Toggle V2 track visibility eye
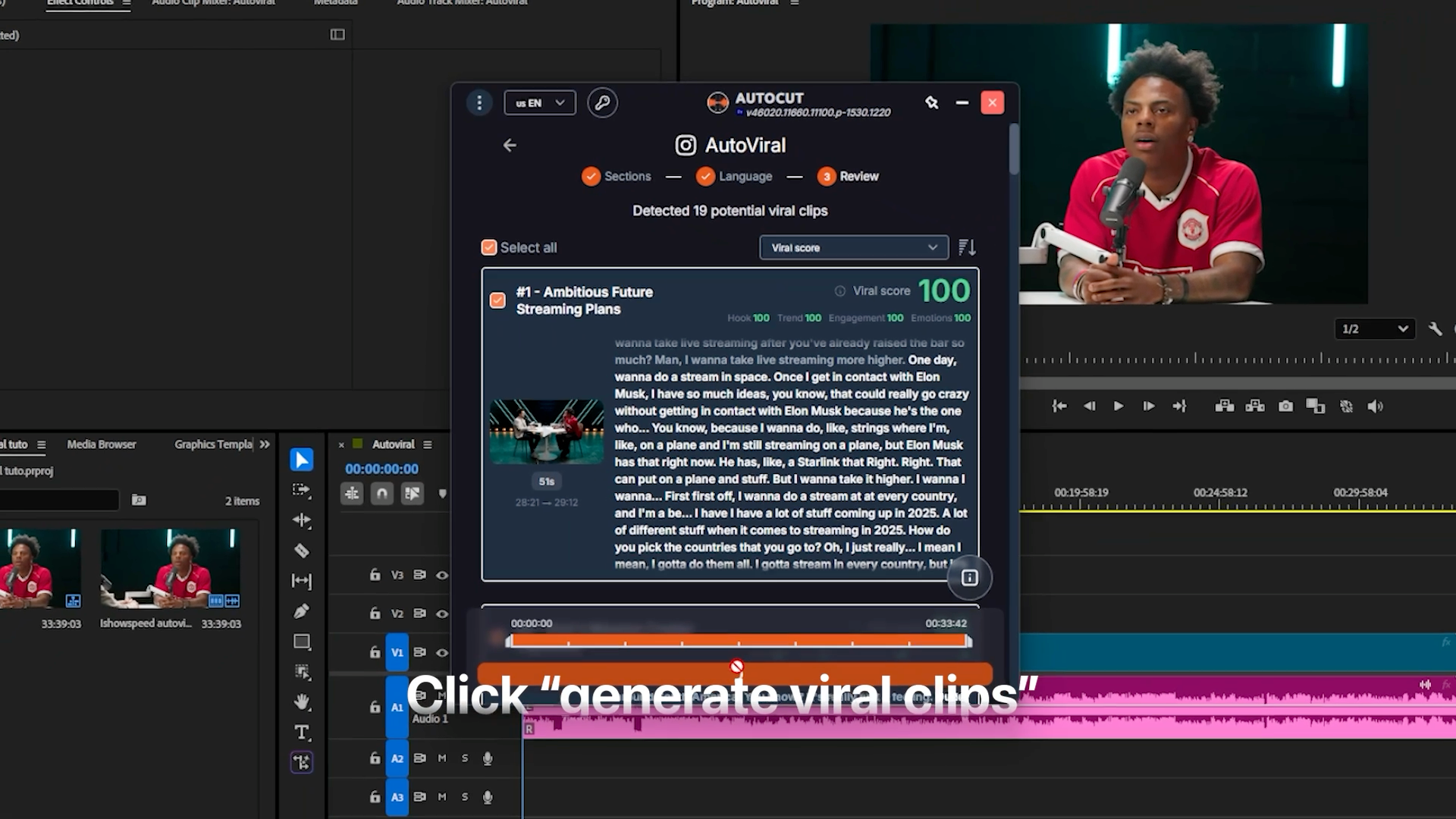The image size is (1456, 819). tap(442, 613)
